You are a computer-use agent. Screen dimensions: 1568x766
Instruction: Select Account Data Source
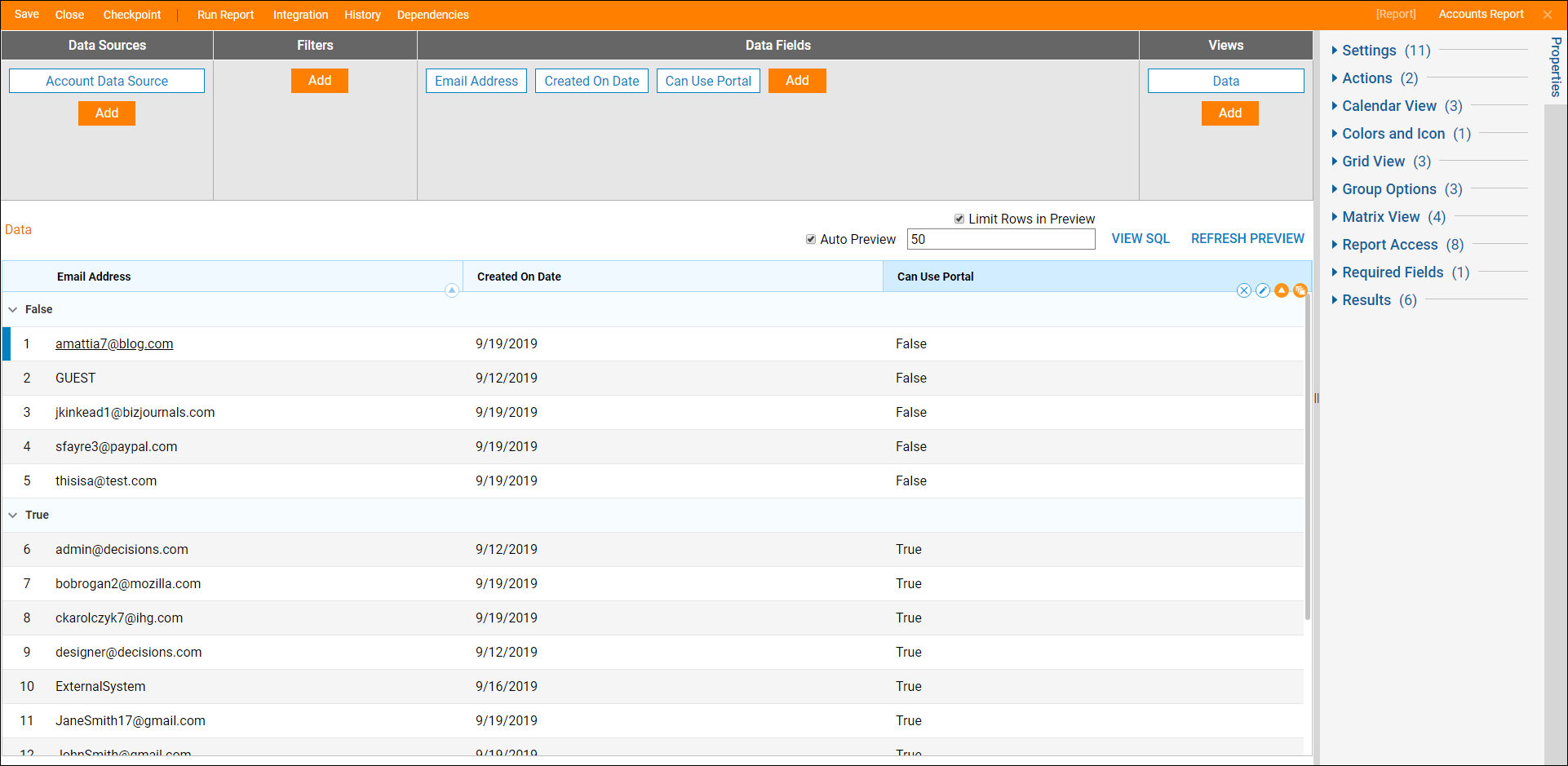click(107, 81)
